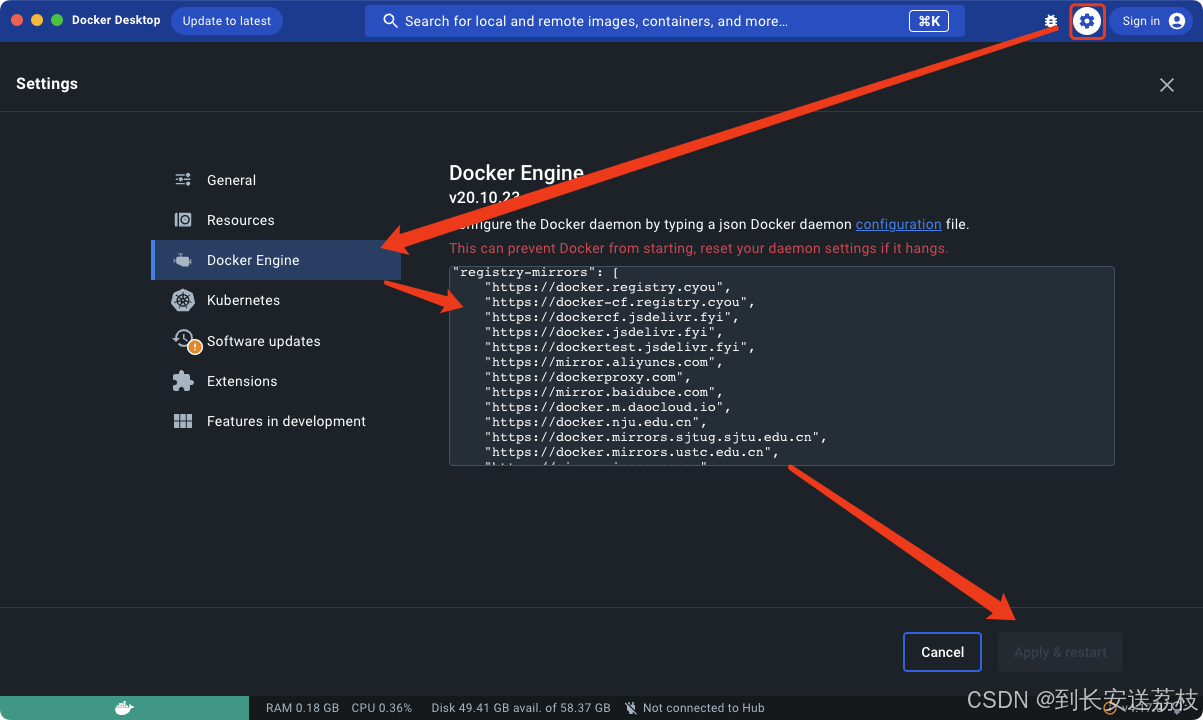
Task: Click the https://dockercf.jsdelivr.fyi mirror line
Action: [612, 317]
